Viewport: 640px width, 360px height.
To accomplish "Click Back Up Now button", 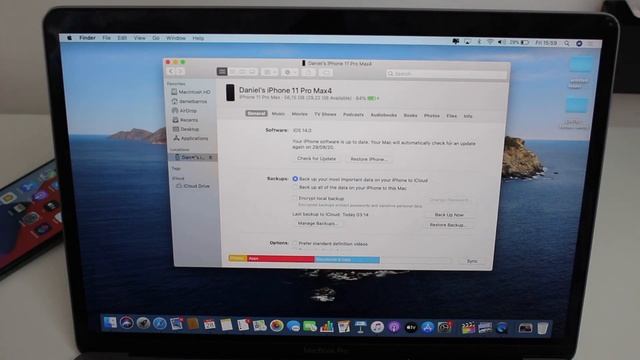I will click(x=449, y=215).
